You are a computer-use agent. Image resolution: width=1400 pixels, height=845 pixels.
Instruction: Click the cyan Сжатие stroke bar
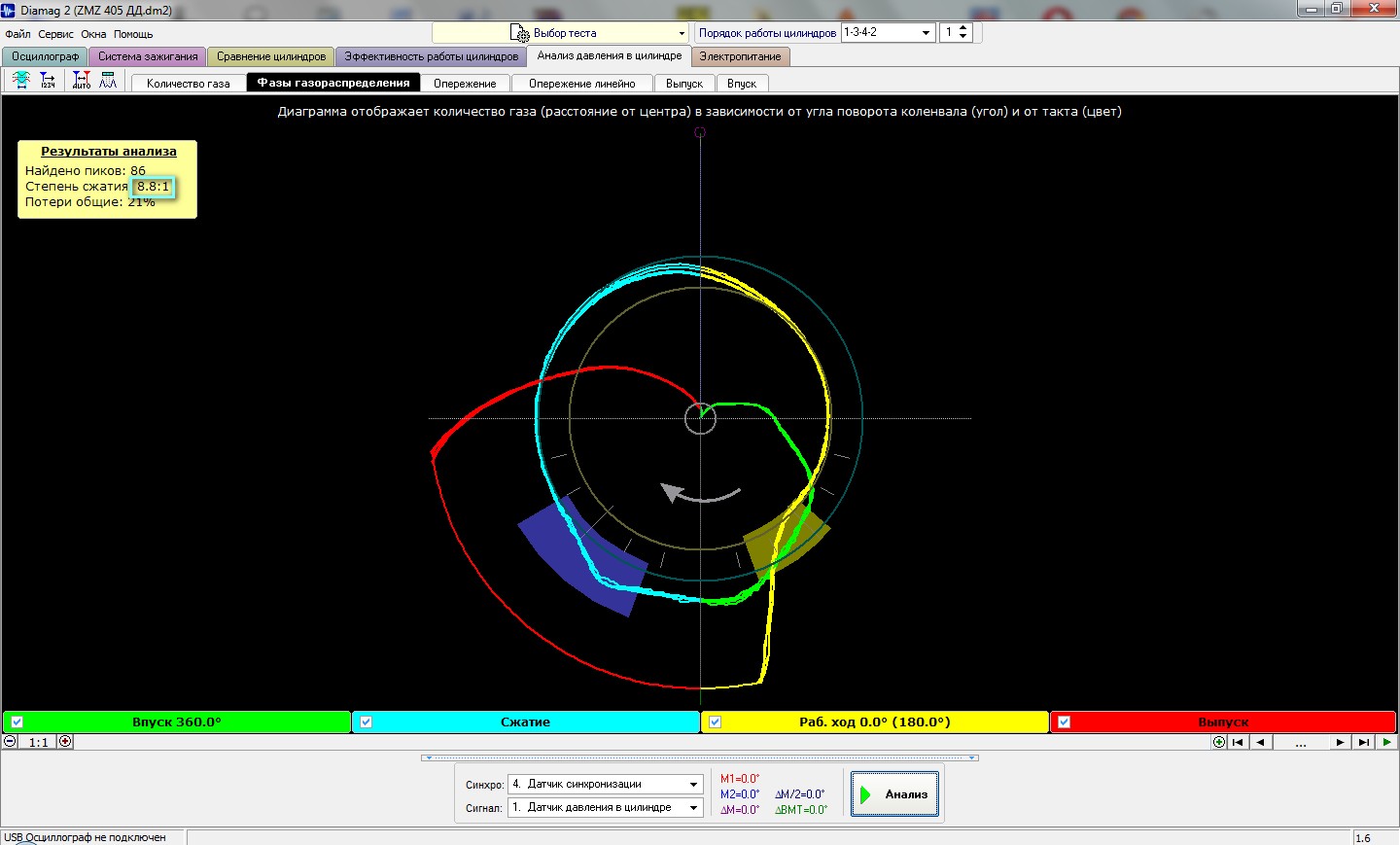click(x=525, y=722)
